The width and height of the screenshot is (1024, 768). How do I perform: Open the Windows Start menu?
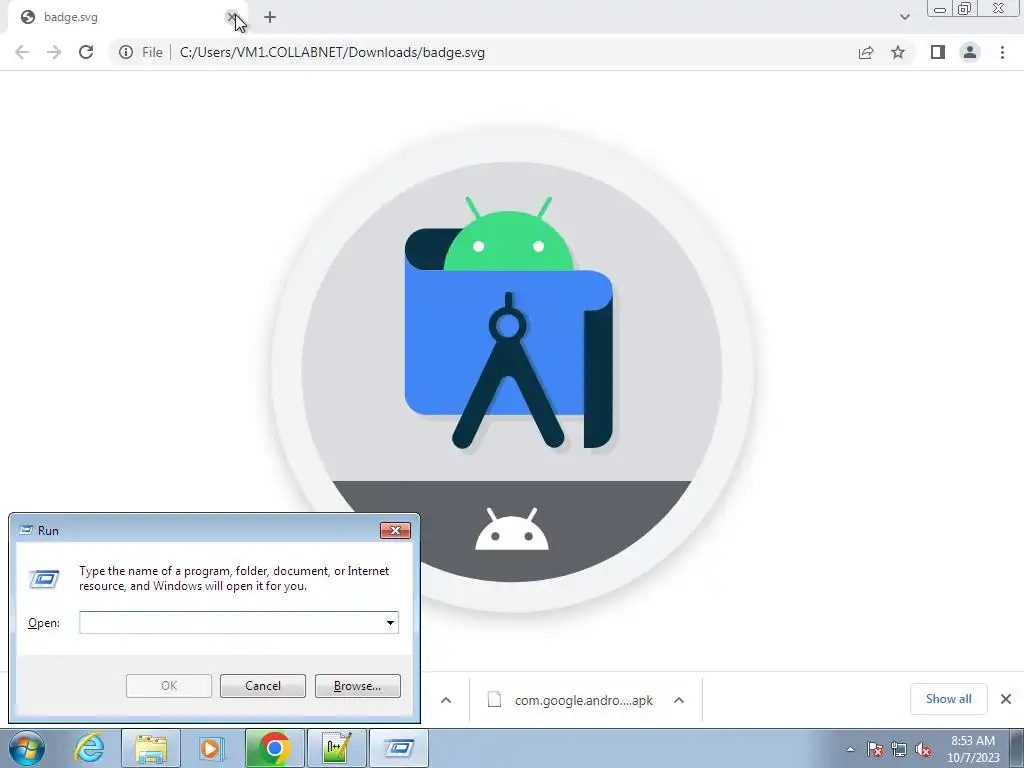[26, 748]
